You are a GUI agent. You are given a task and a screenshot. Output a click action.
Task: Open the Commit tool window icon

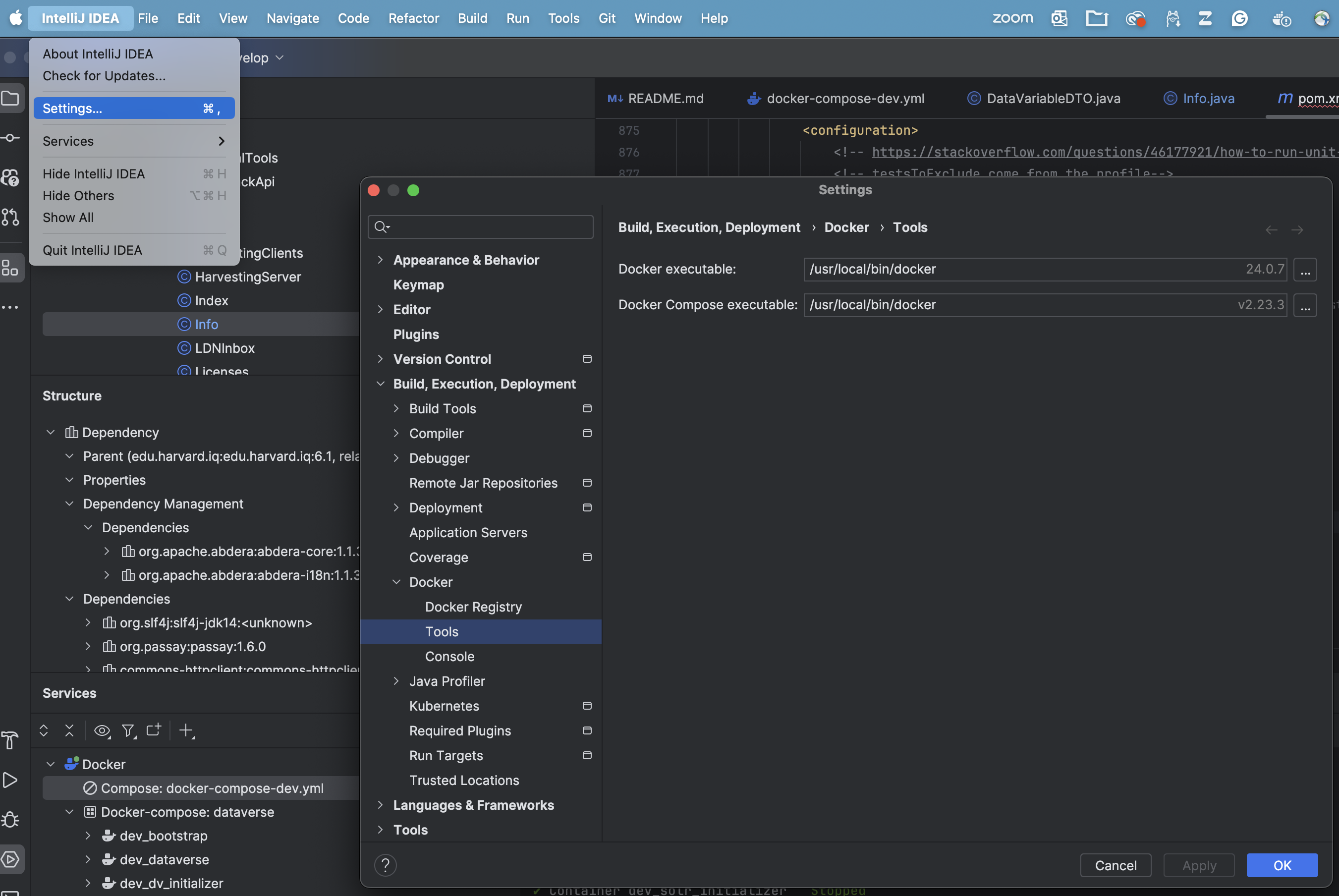10,138
